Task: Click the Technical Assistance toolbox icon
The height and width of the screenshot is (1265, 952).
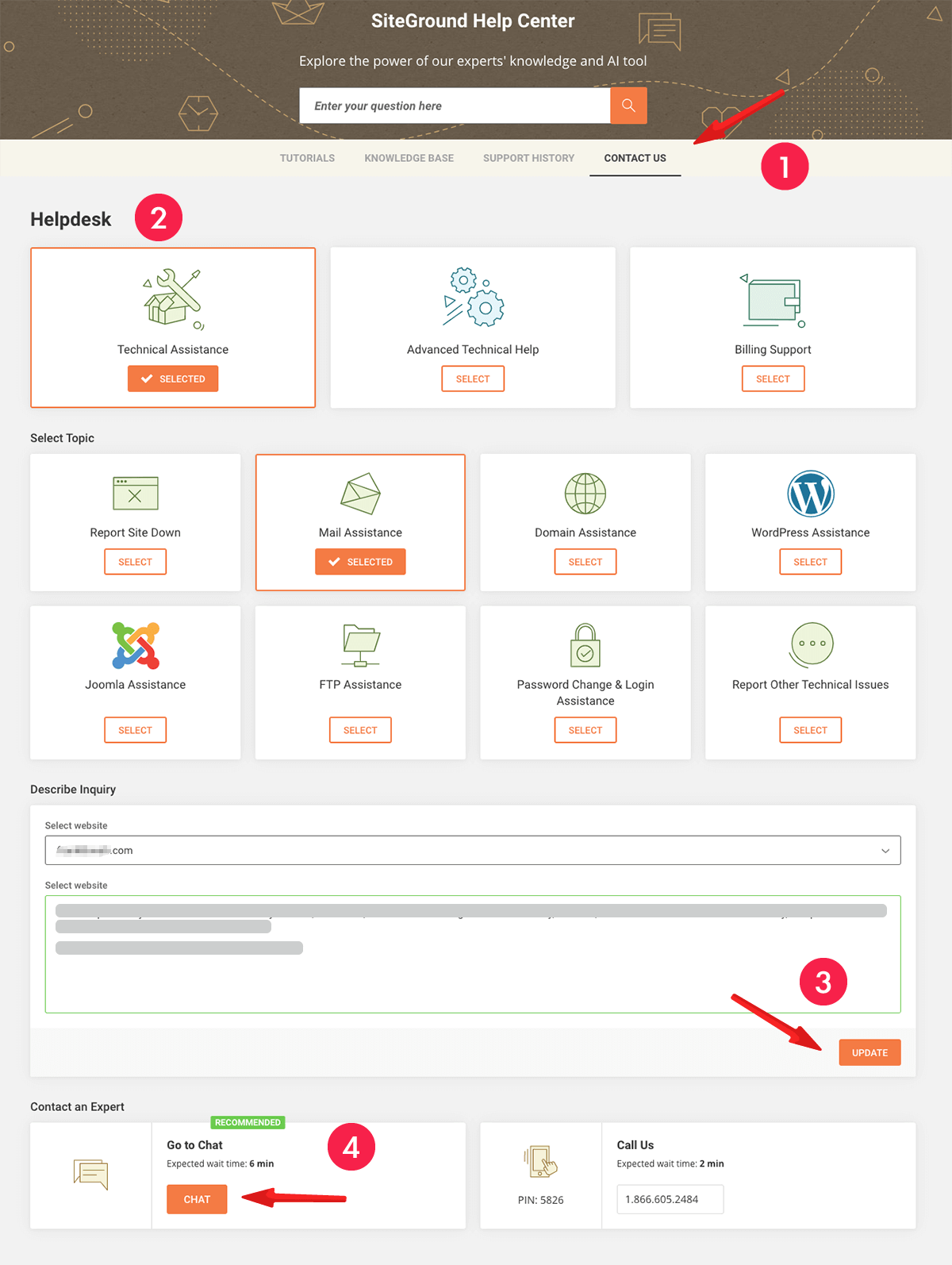Action: [x=174, y=299]
